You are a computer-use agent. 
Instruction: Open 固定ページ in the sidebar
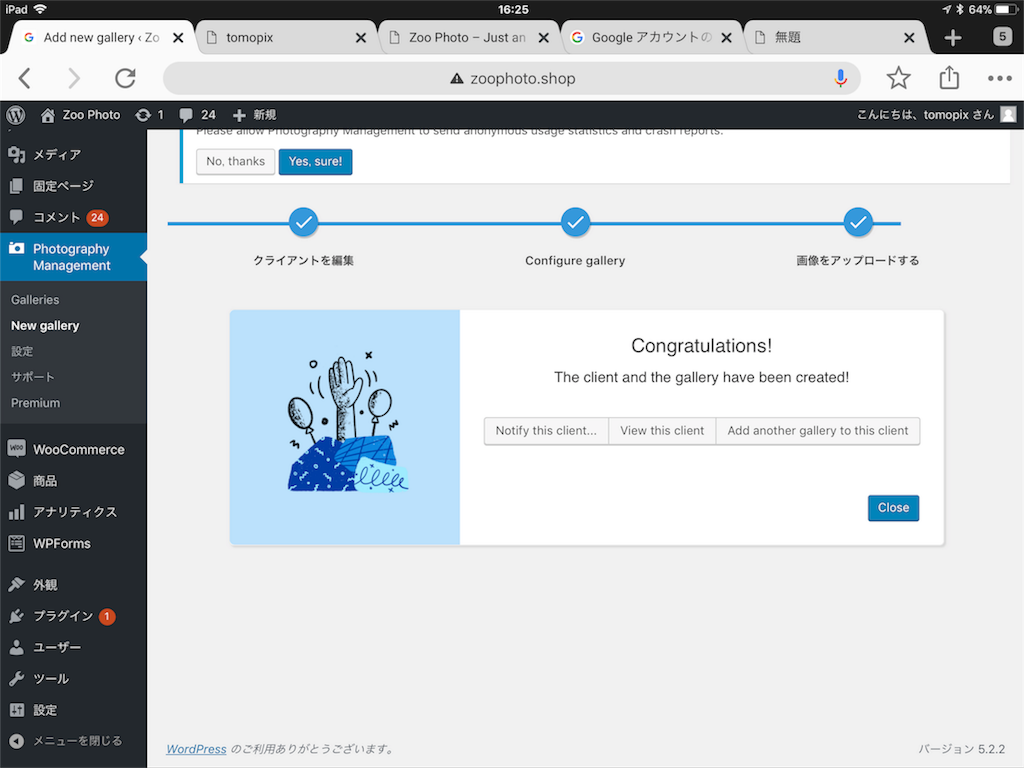pos(73,186)
